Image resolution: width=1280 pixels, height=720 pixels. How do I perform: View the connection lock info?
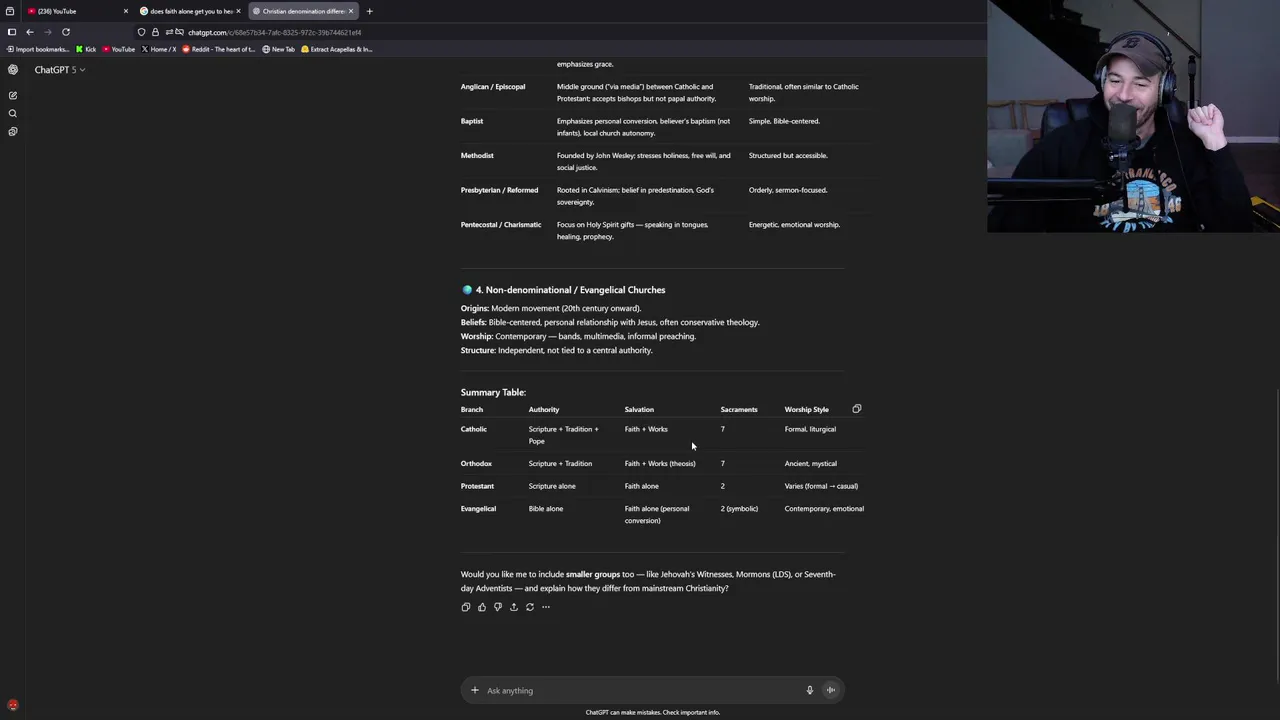click(155, 32)
